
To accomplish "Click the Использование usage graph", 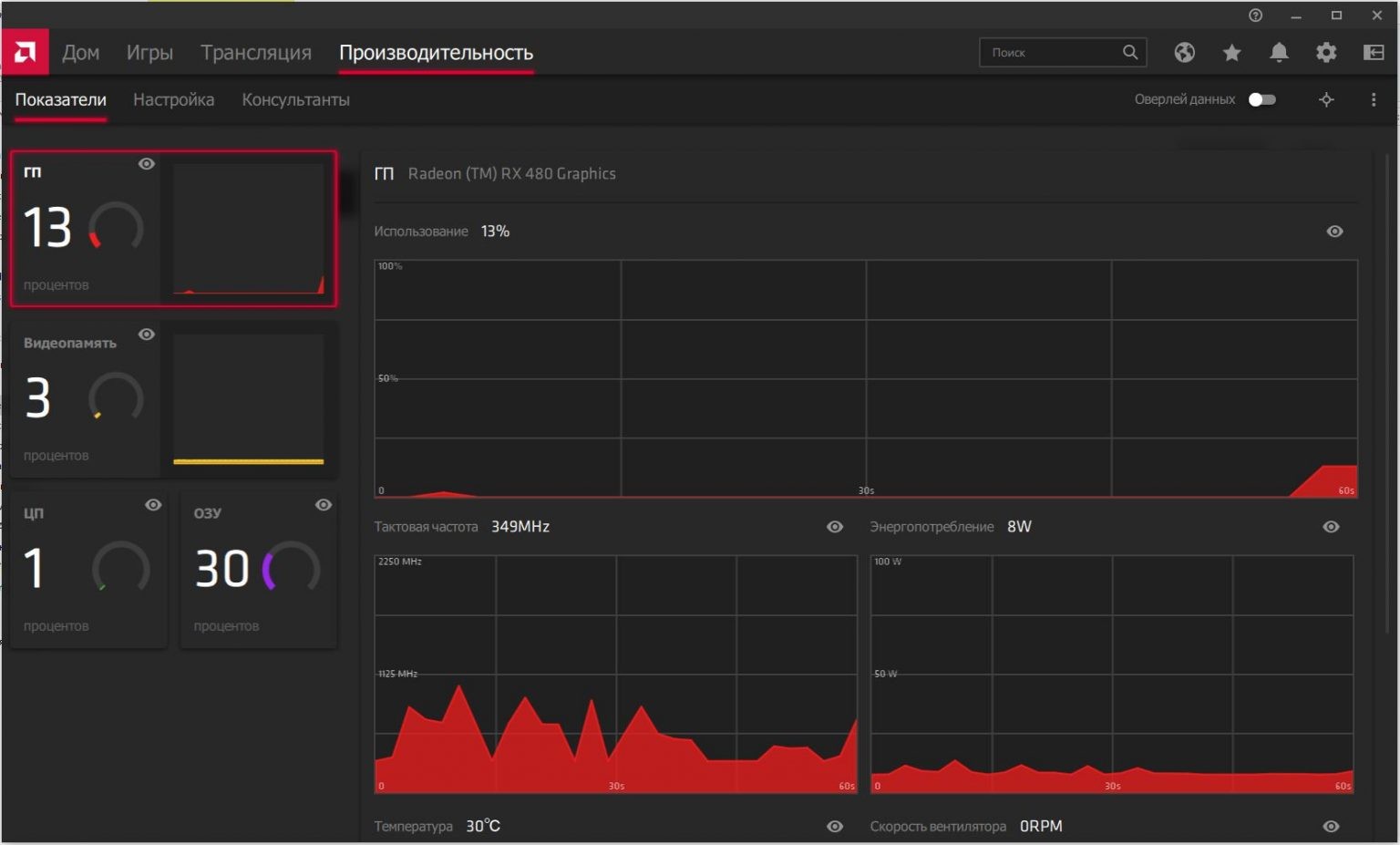I will [866, 378].
